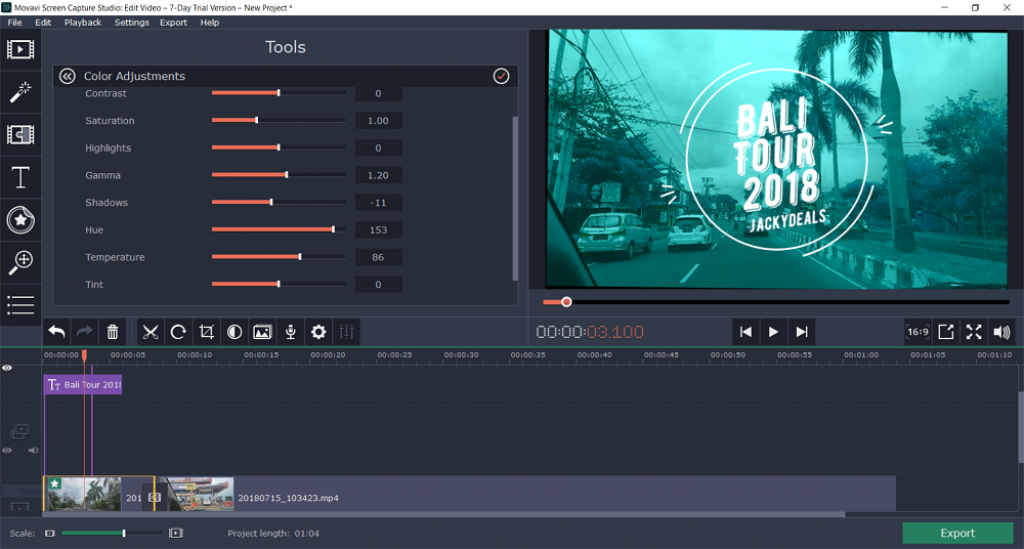Split clip with the scissors icon
Image resolution: width=1024 pixels, height=549 pixels.
click(150, 332)
